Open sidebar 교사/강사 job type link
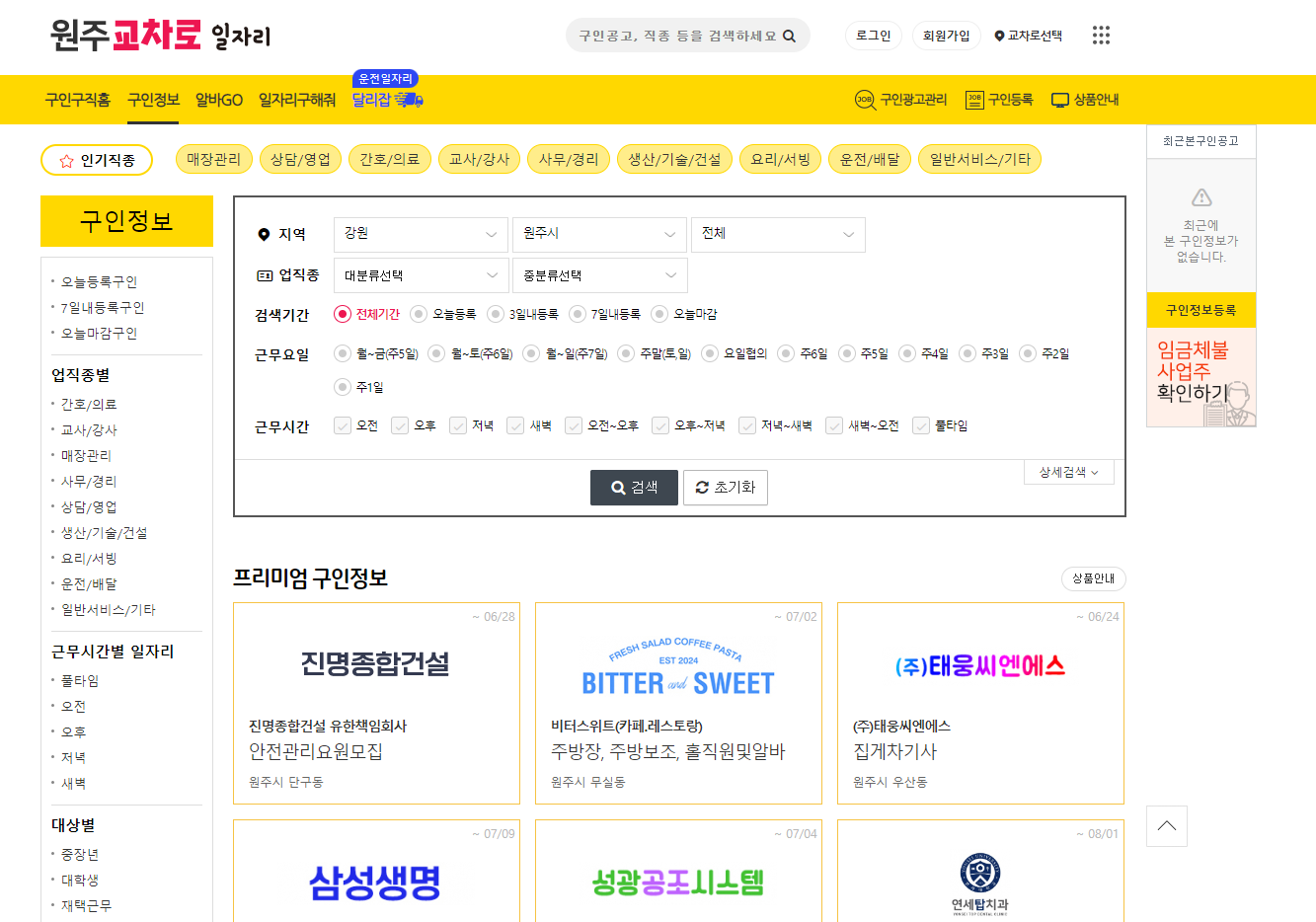Screen dimensions: 1316x922 [89, 430]
